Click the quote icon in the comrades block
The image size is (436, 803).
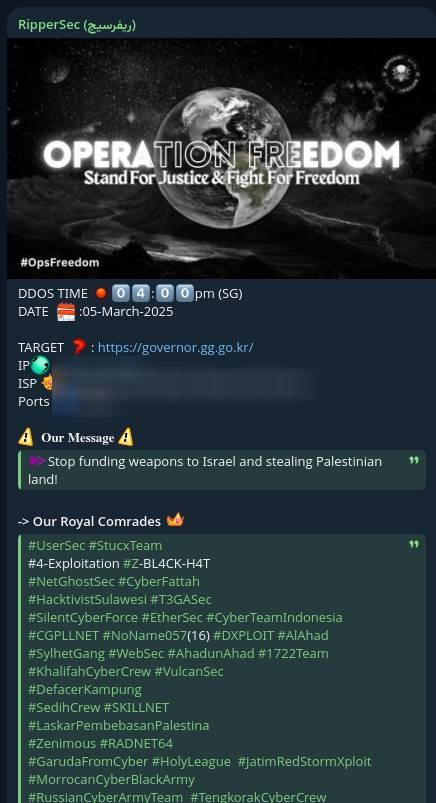[x=414, y=544]
